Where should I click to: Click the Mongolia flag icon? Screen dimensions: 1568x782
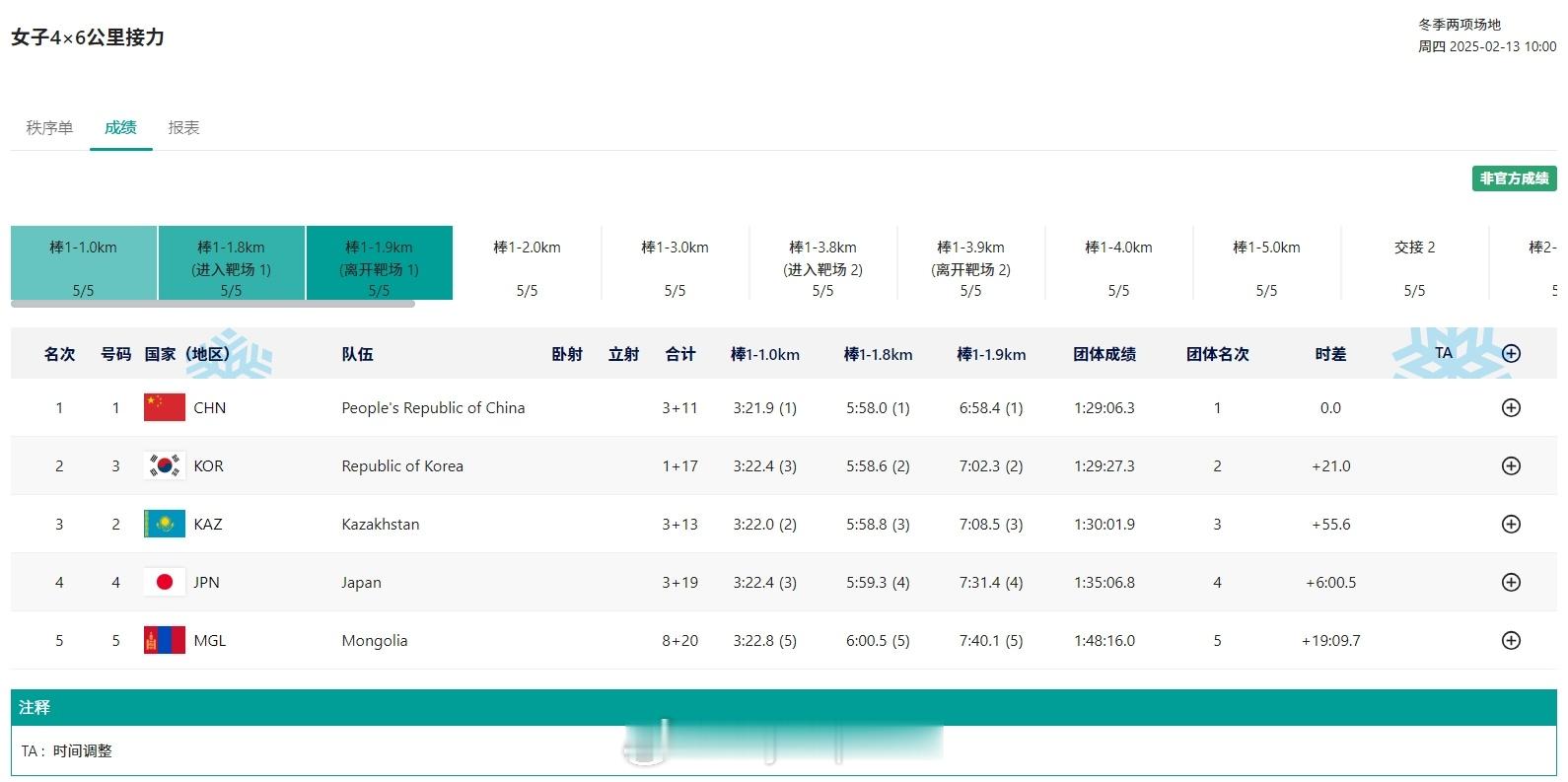click(x=165, y=640)
